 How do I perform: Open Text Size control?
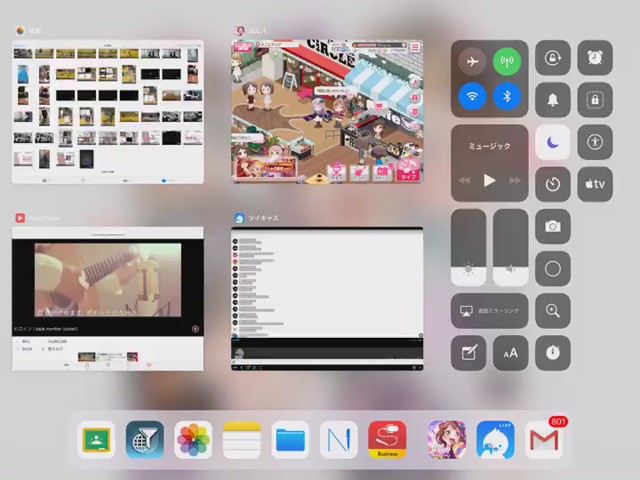pyautogui.click(x=511, y=353)
